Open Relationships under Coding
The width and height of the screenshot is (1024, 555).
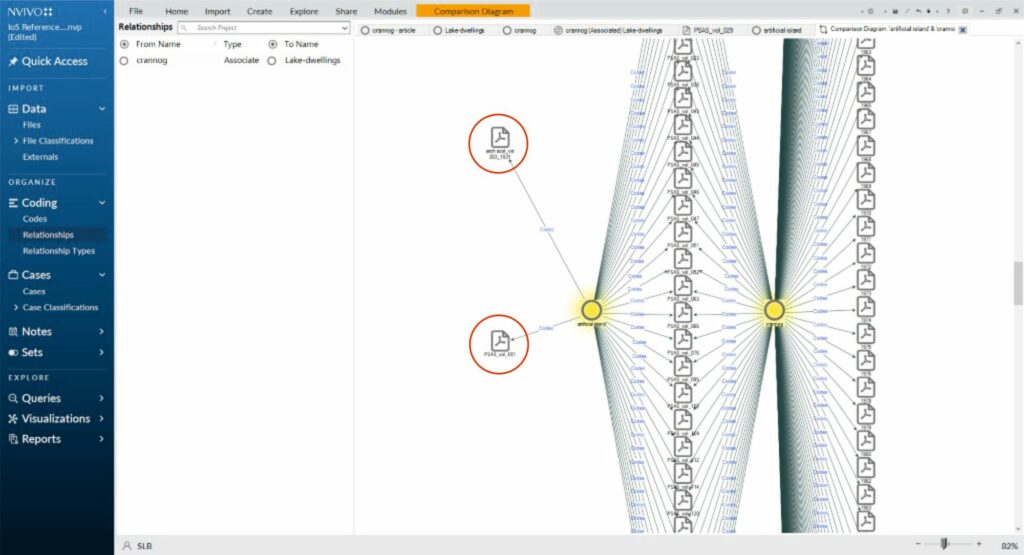click(48, 235)
